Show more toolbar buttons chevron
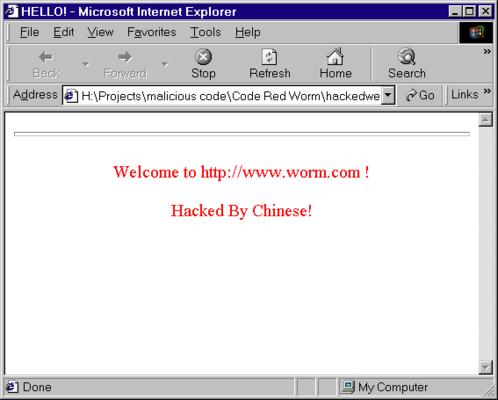Viewport: 498px width, 400px height. pos(487,51)
